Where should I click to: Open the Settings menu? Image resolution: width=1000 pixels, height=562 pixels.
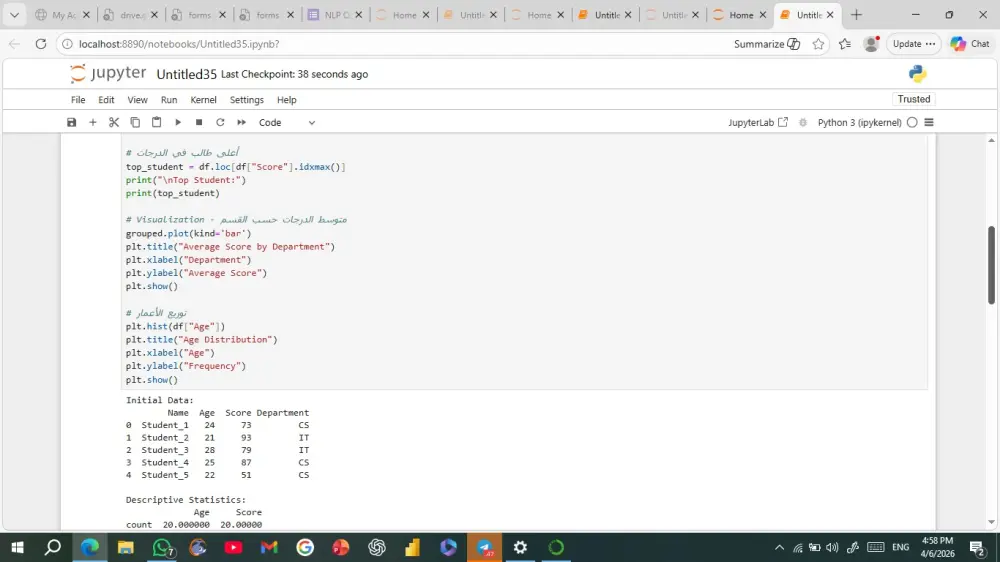(x=247, y=100)
